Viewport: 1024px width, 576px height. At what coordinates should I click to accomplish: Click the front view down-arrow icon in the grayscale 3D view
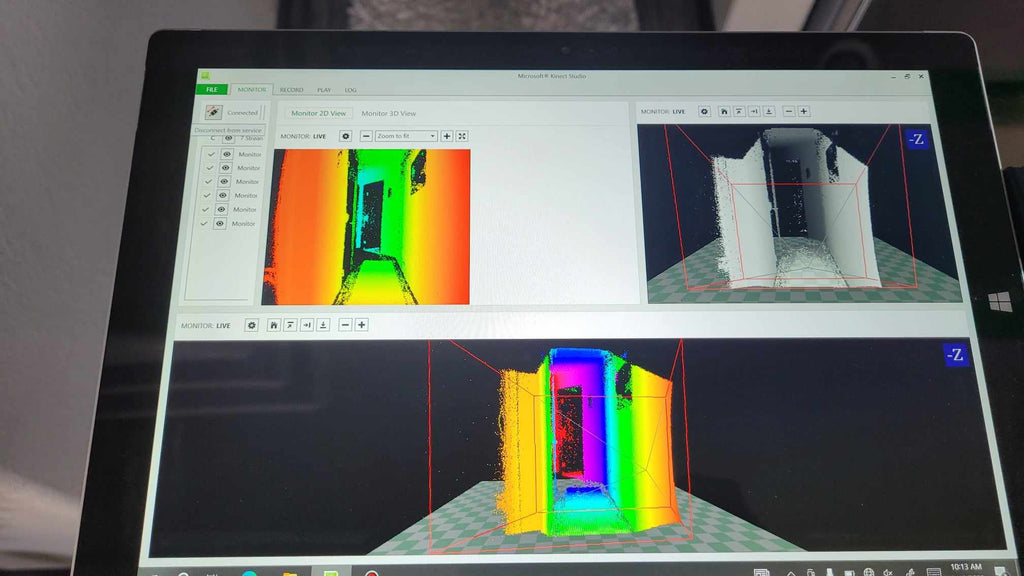tap(769, 112)
